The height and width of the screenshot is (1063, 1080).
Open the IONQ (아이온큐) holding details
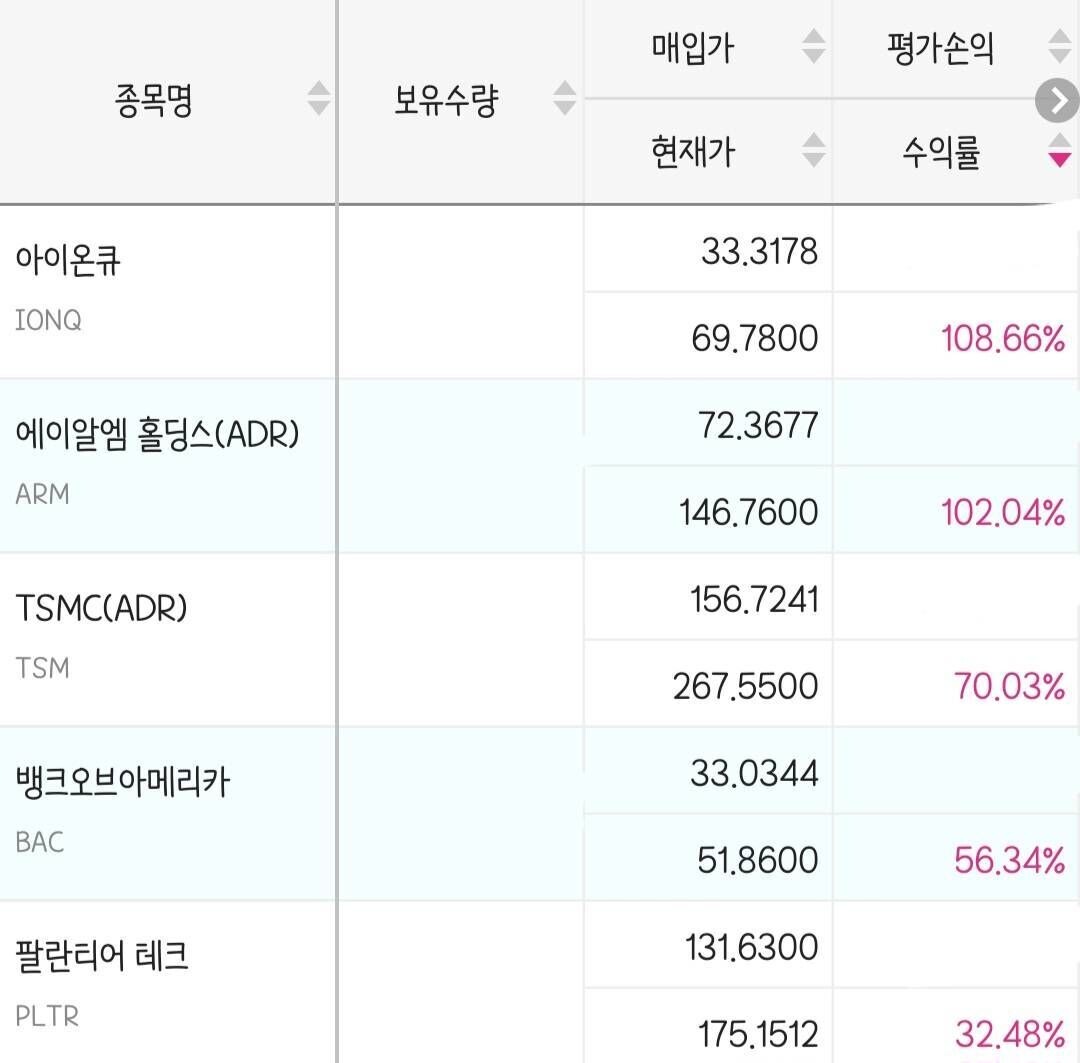pyautogui.click(x=170, y=290)
